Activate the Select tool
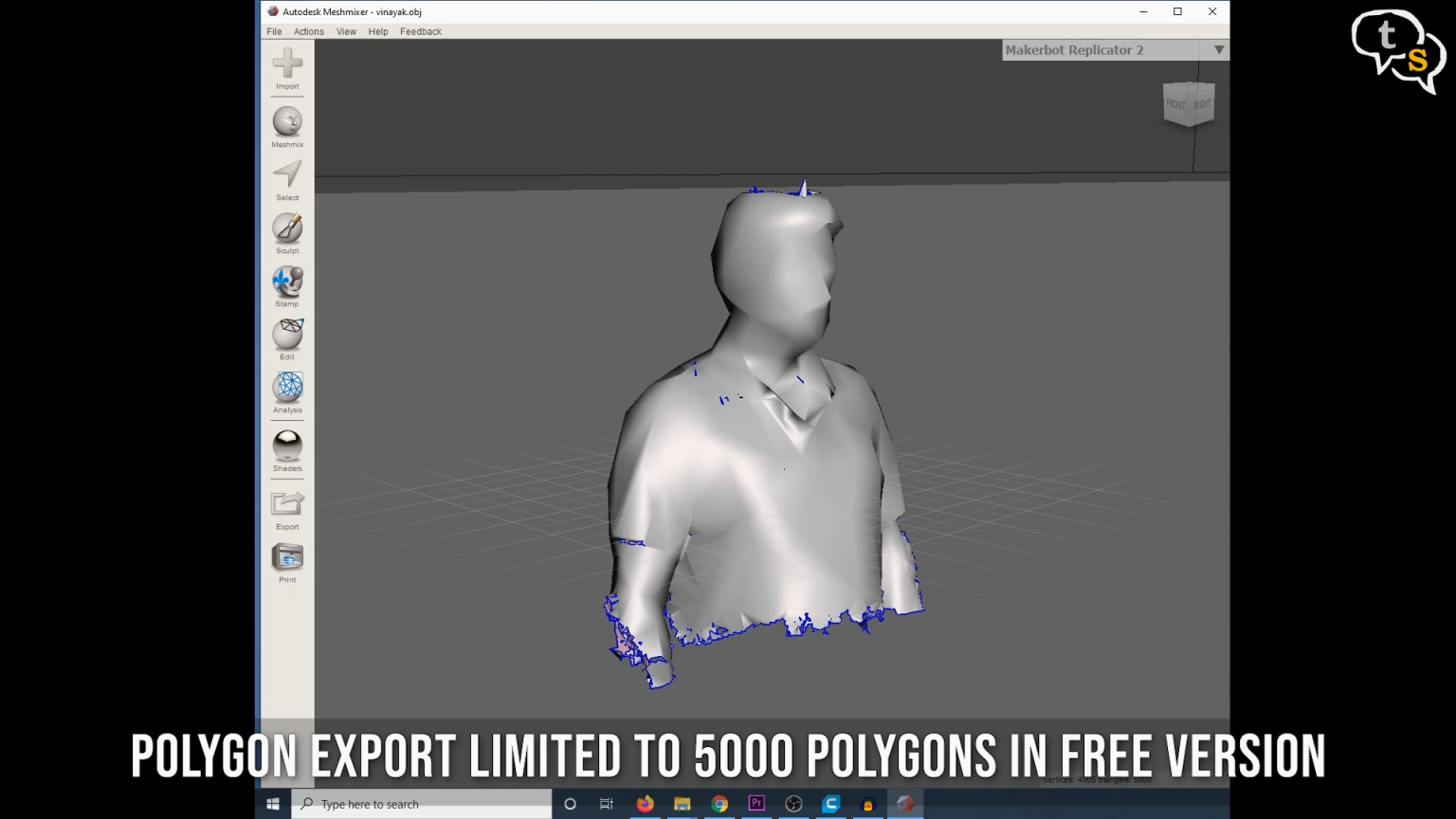Screen dimensions: 1456x819 [287, 177]
